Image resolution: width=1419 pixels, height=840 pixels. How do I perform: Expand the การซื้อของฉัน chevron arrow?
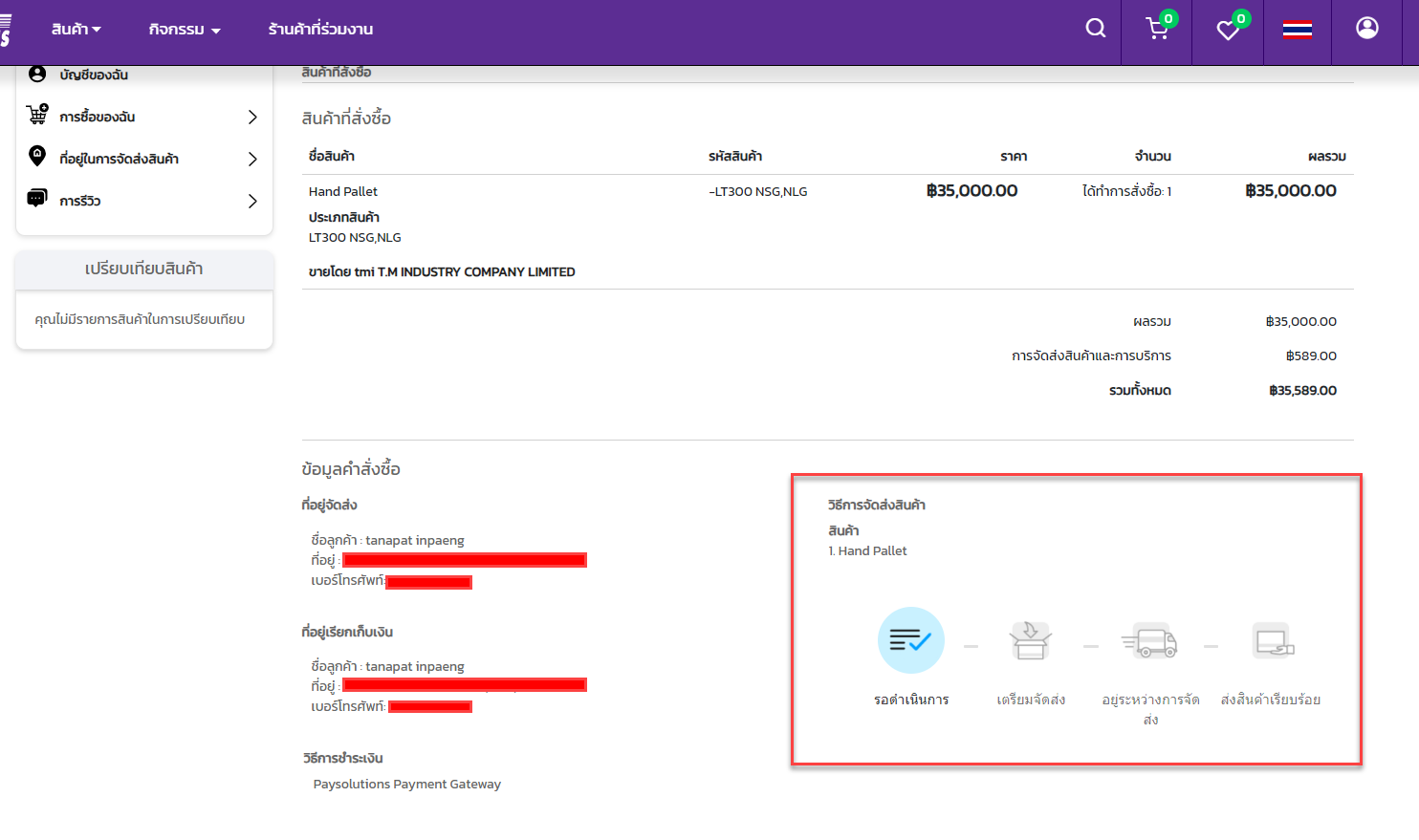coord(252,117)
